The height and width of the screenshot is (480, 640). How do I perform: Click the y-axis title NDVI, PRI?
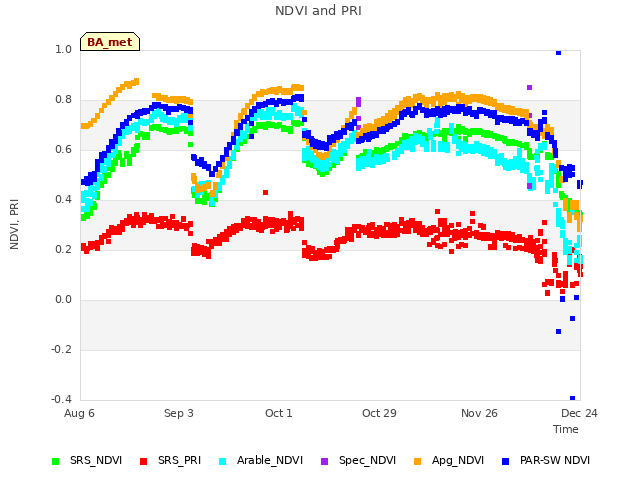pos(14,224)
